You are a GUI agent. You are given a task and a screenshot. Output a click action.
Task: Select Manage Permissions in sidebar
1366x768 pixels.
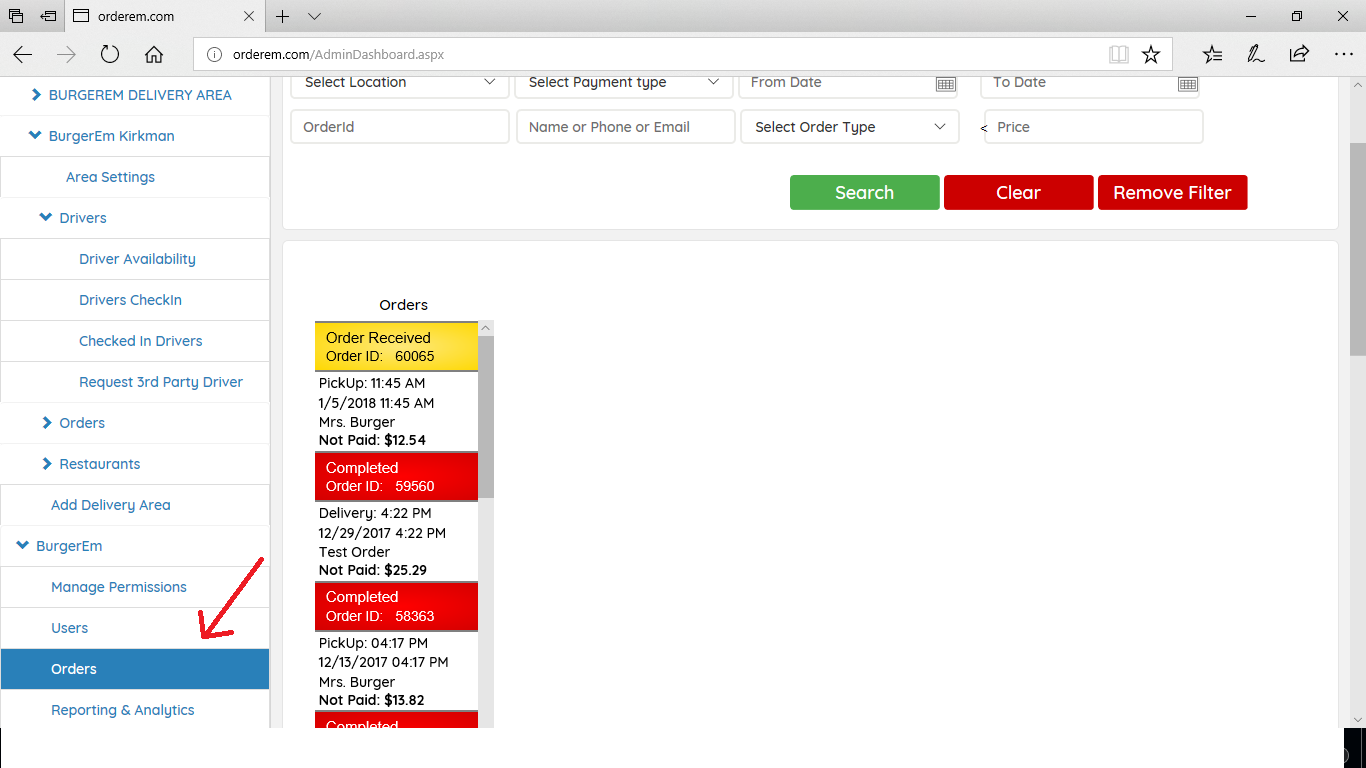(119, 587)
